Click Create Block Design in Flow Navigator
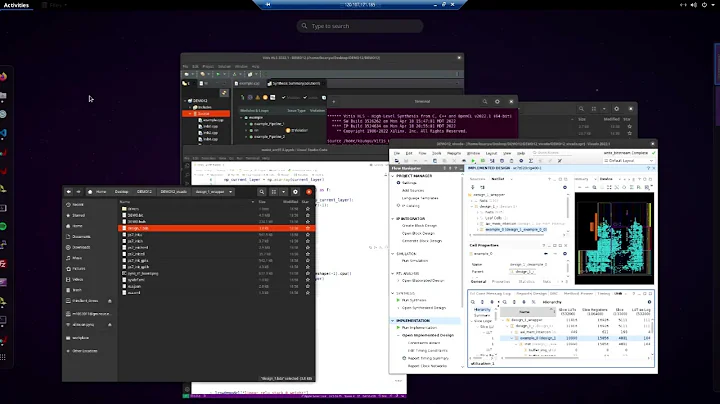Screen dimensions: 720x404 tap(419, 226)
